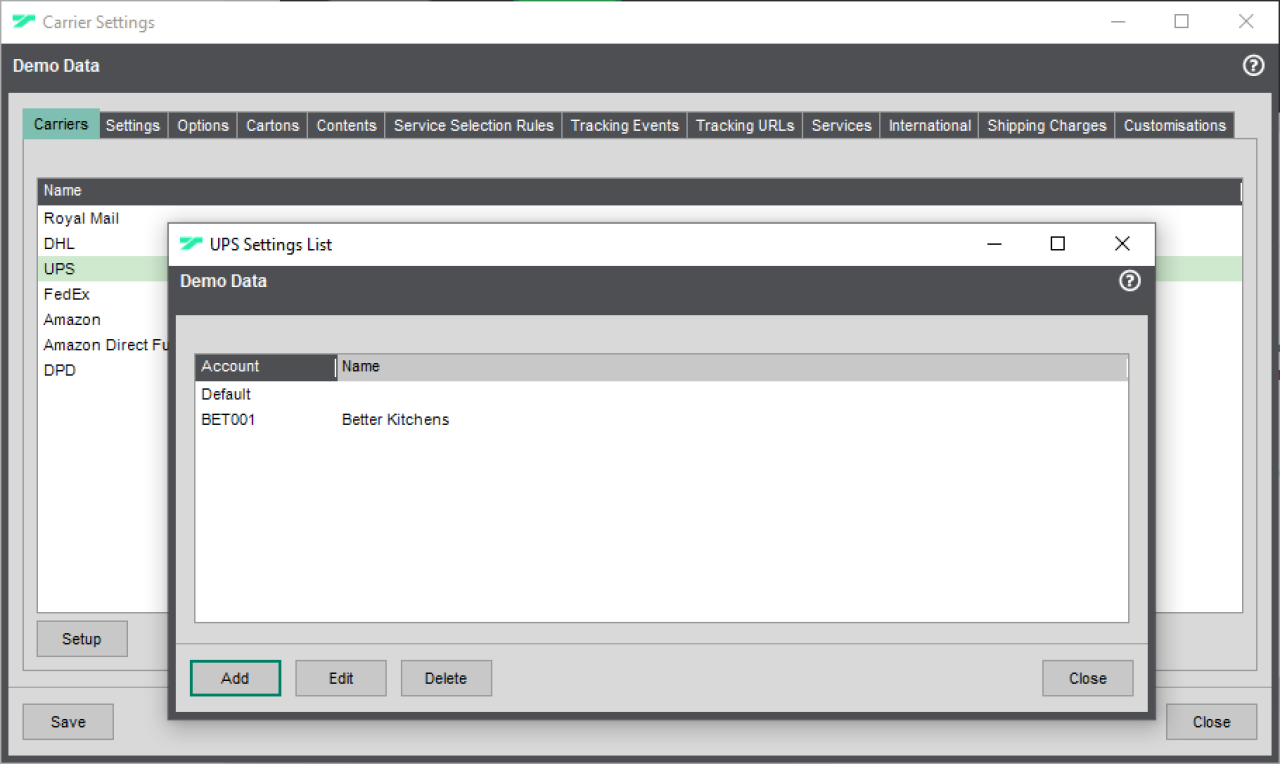Open help icon in UPS Settings List
The width and height of the screenshot is (1280, 764).
pyautogui.click(x=1129, y=281)
